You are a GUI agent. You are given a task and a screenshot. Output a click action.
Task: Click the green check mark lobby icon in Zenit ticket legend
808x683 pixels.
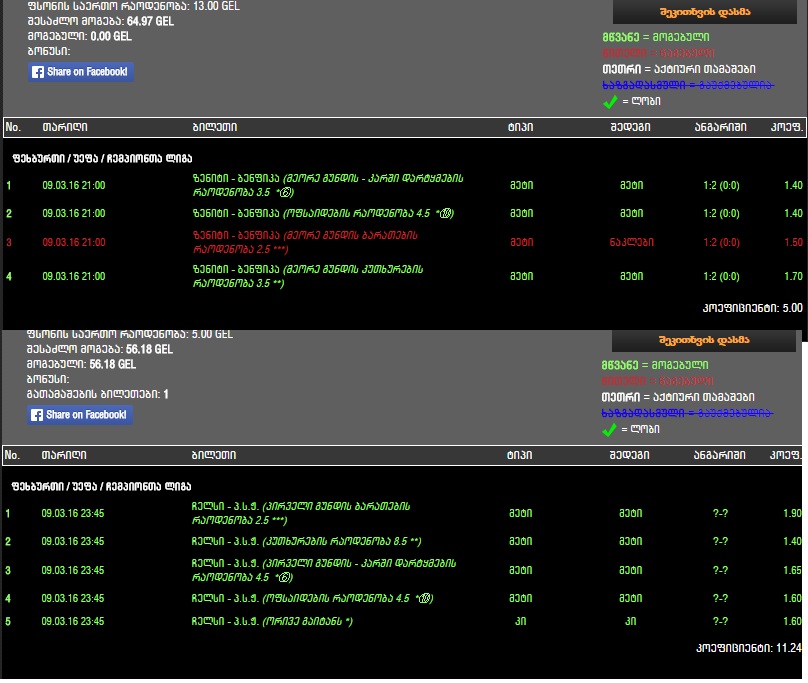pos(610,102)
